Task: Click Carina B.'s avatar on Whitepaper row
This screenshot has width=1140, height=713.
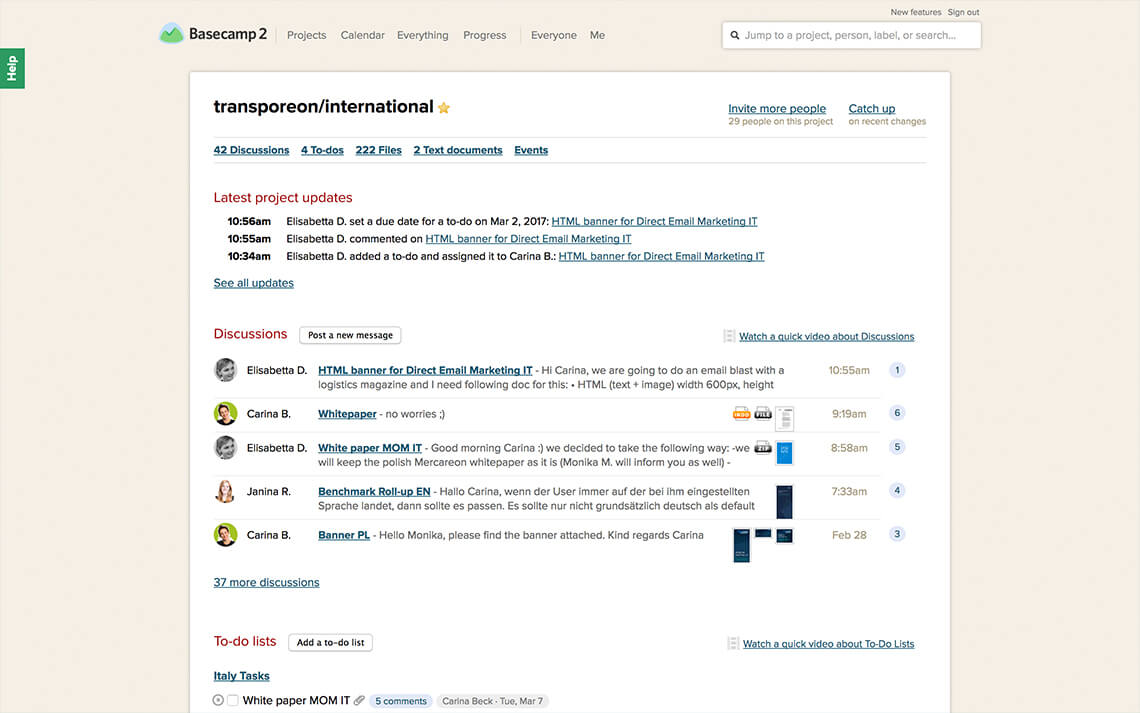Action: point(225,414)
